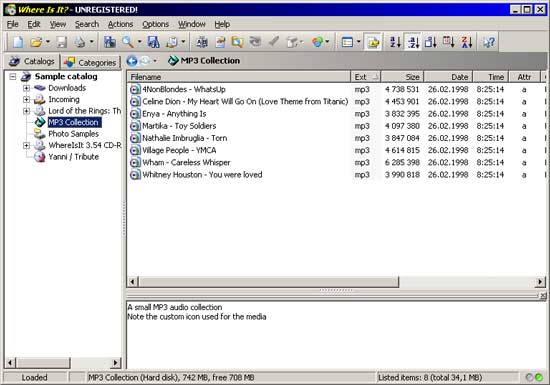
Task: Open the View menu
Action: point(58,24)
